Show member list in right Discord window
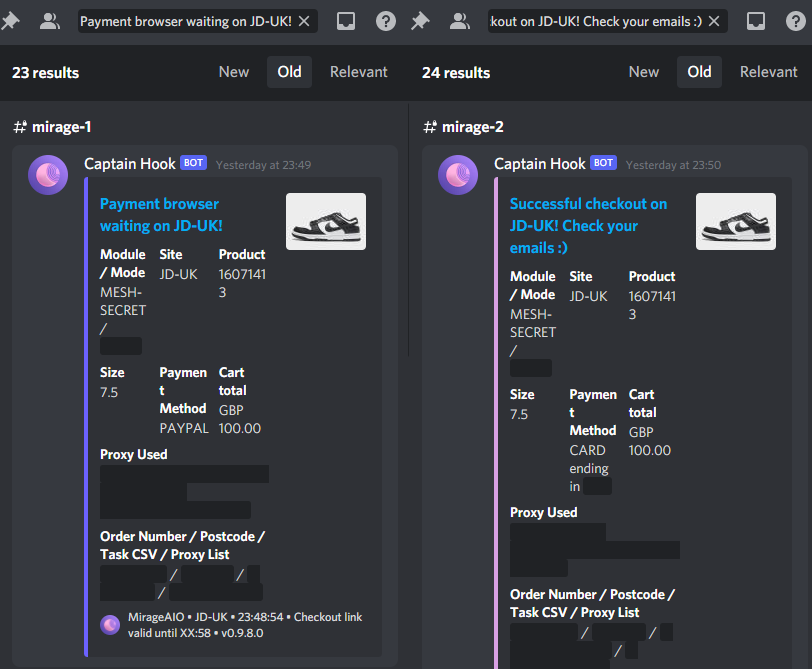Screen dimensions: 812x669 [459, 21]
